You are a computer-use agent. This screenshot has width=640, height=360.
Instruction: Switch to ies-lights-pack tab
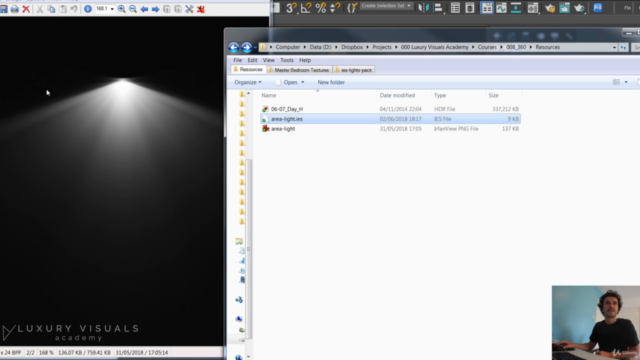pos(353,70)
